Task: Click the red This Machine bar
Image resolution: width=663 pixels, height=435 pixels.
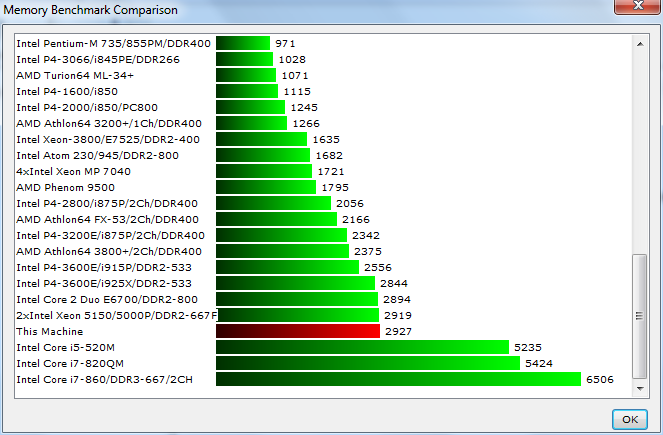Action: pos(298,331)
